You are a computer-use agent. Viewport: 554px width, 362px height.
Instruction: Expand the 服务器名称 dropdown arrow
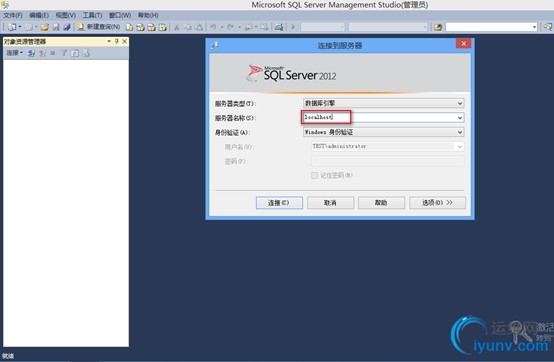[460, 118]
